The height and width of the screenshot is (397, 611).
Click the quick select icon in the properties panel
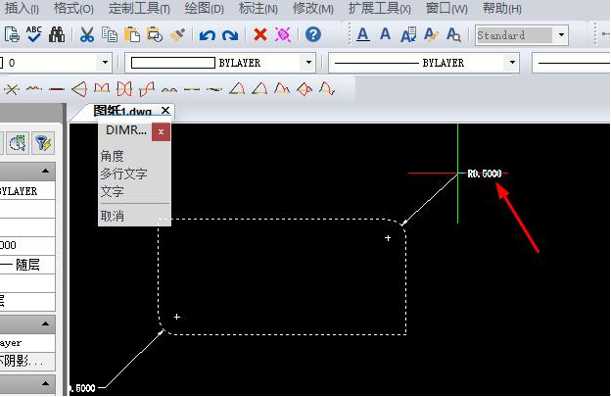click(x=18, y=143)
